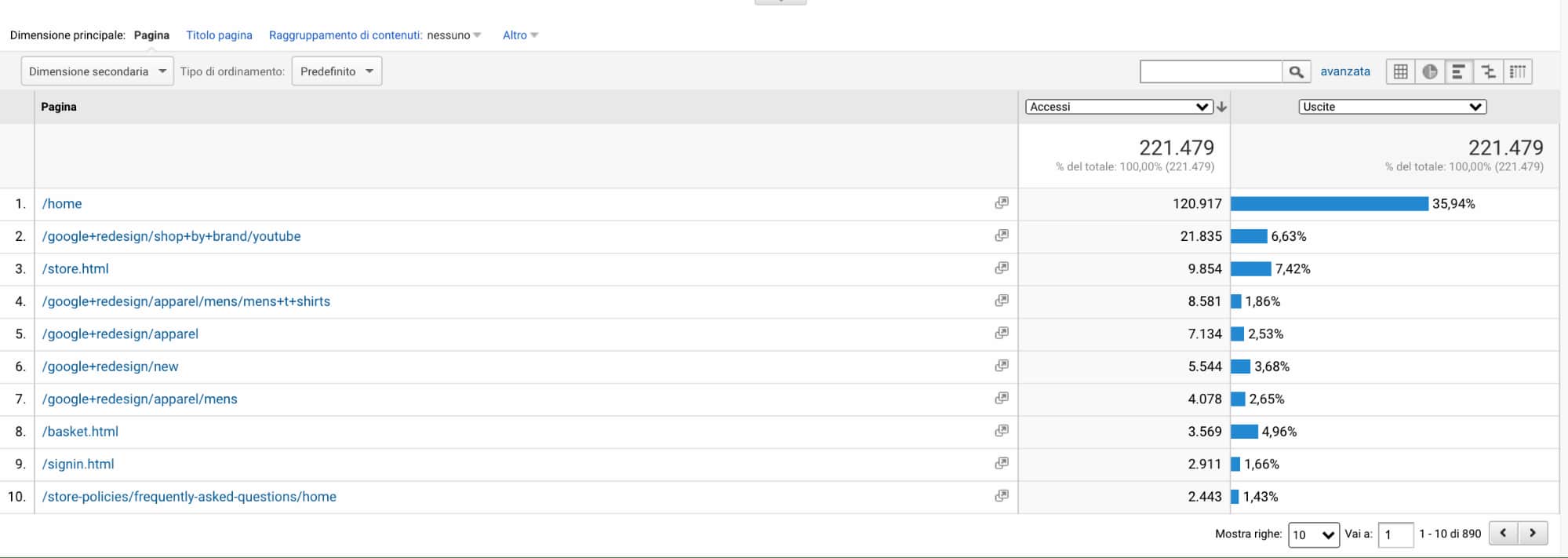Go to next page of results

coord(1533,533)
